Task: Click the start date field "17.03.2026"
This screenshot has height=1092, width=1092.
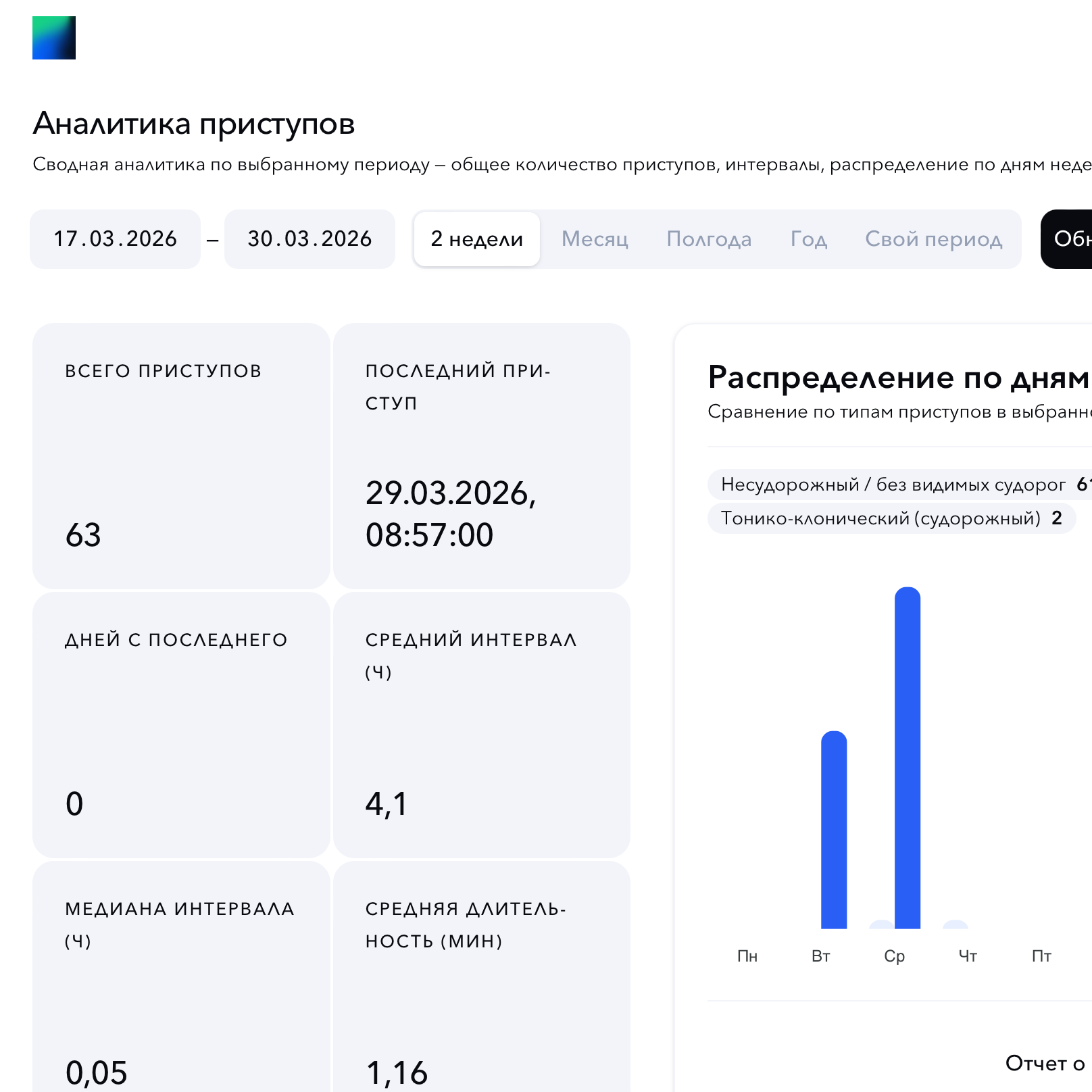Action: pyautogui.click(x=115, y=239)
